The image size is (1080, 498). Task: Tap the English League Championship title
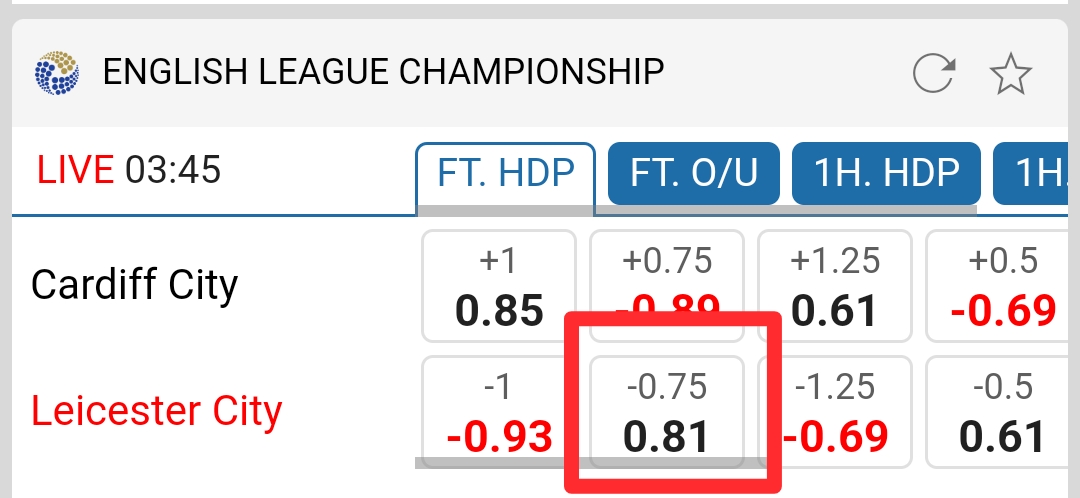[383, 73]
